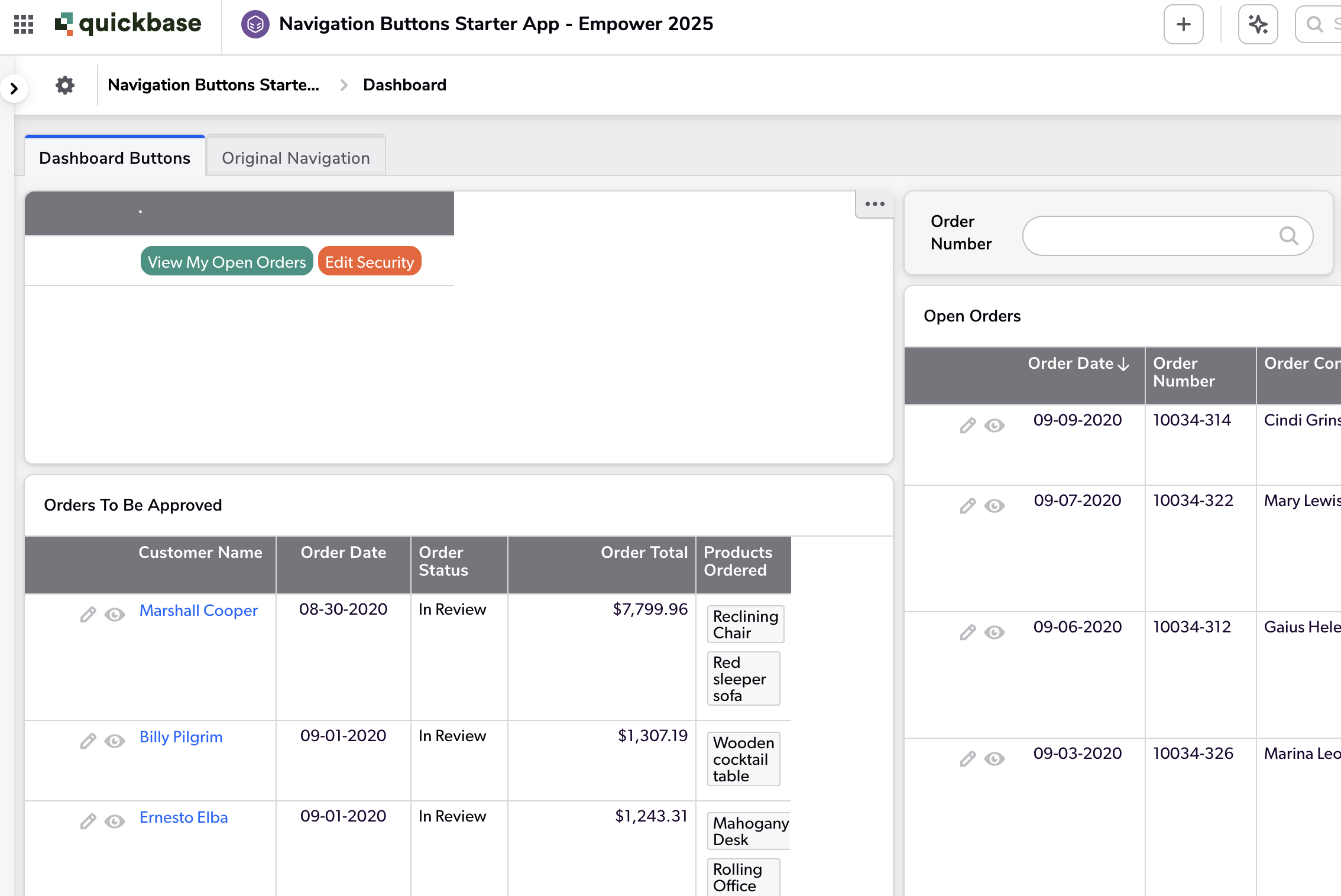Image resolution: width=1341 pixels, height=896 pixels.
Task: Select the Dashboard Buttons tab
Action: tap(114, 157)
